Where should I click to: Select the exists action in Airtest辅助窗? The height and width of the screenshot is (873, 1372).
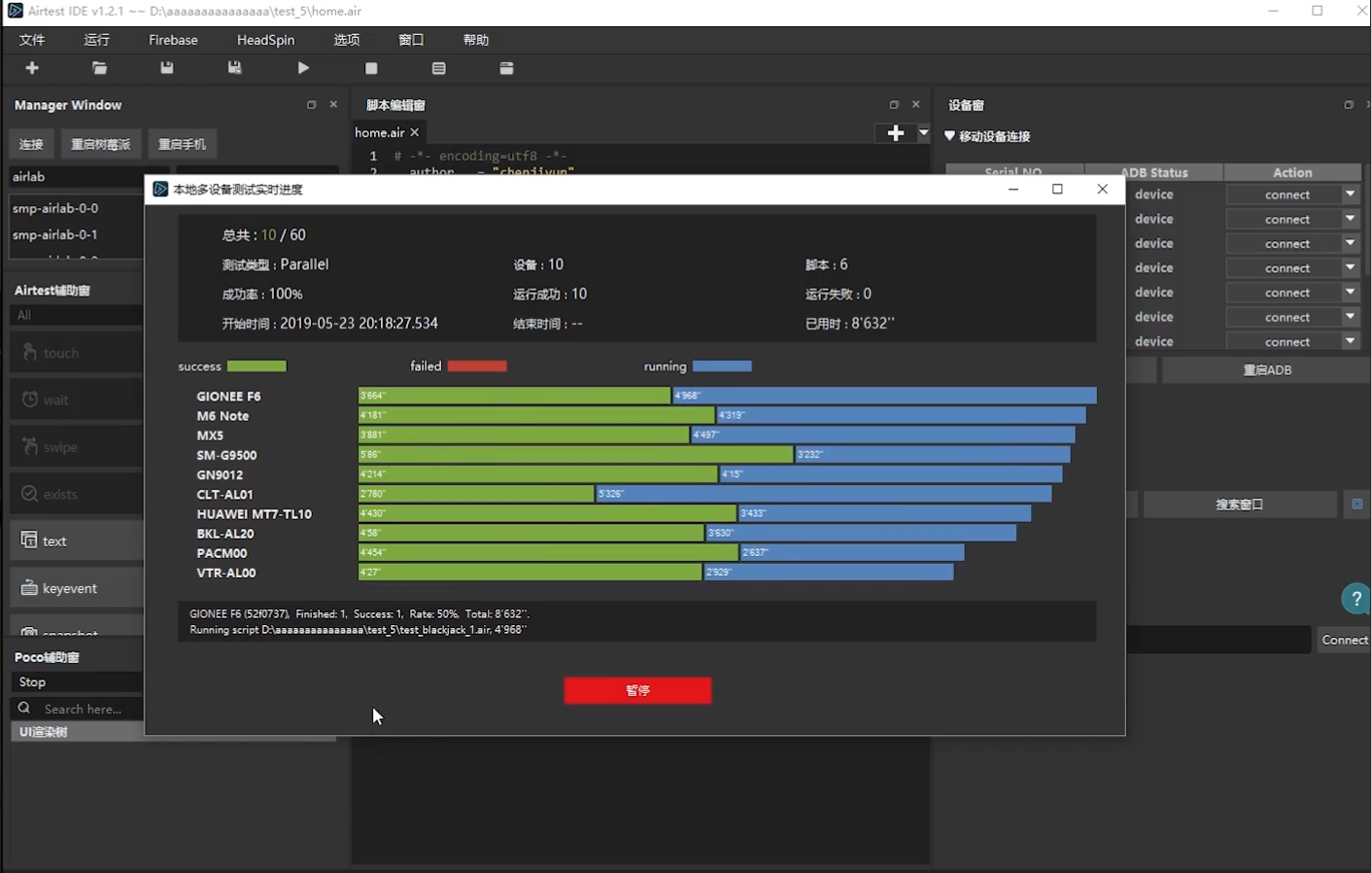coord(76,494)
